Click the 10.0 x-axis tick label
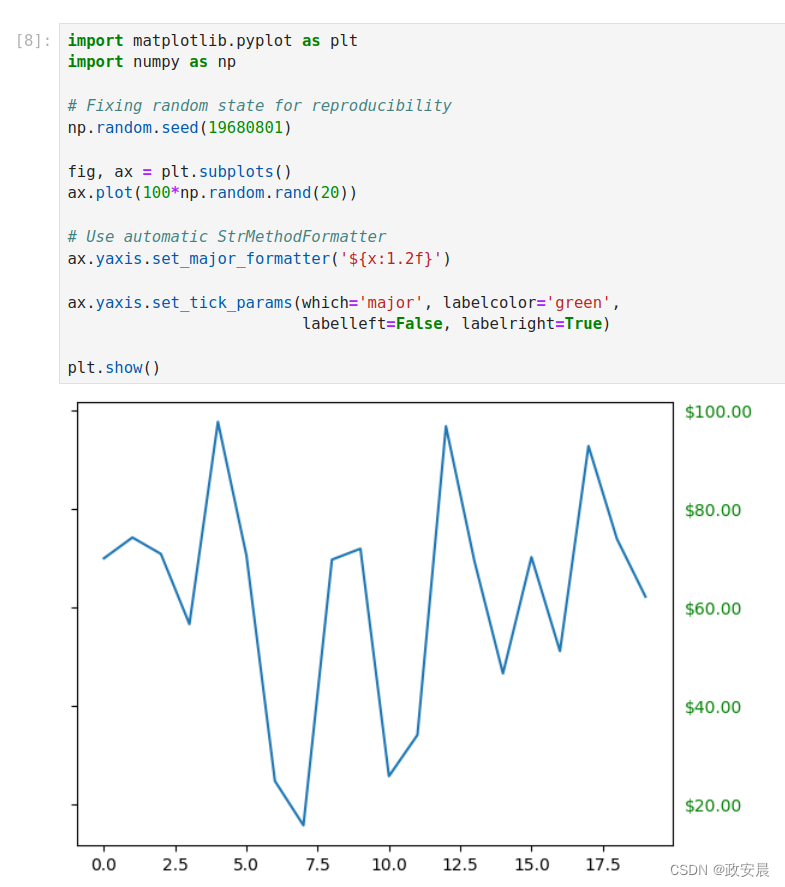 point(389,864)
